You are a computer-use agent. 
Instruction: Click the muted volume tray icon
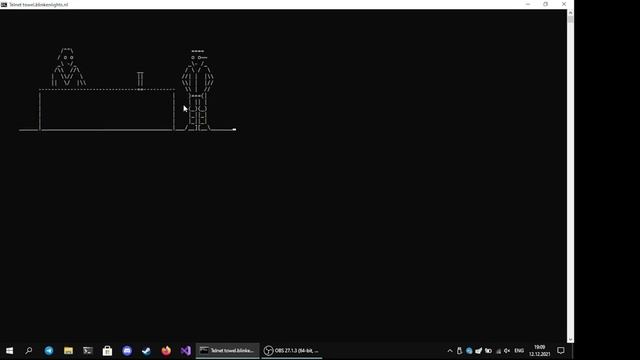click(x=507, y=351)
